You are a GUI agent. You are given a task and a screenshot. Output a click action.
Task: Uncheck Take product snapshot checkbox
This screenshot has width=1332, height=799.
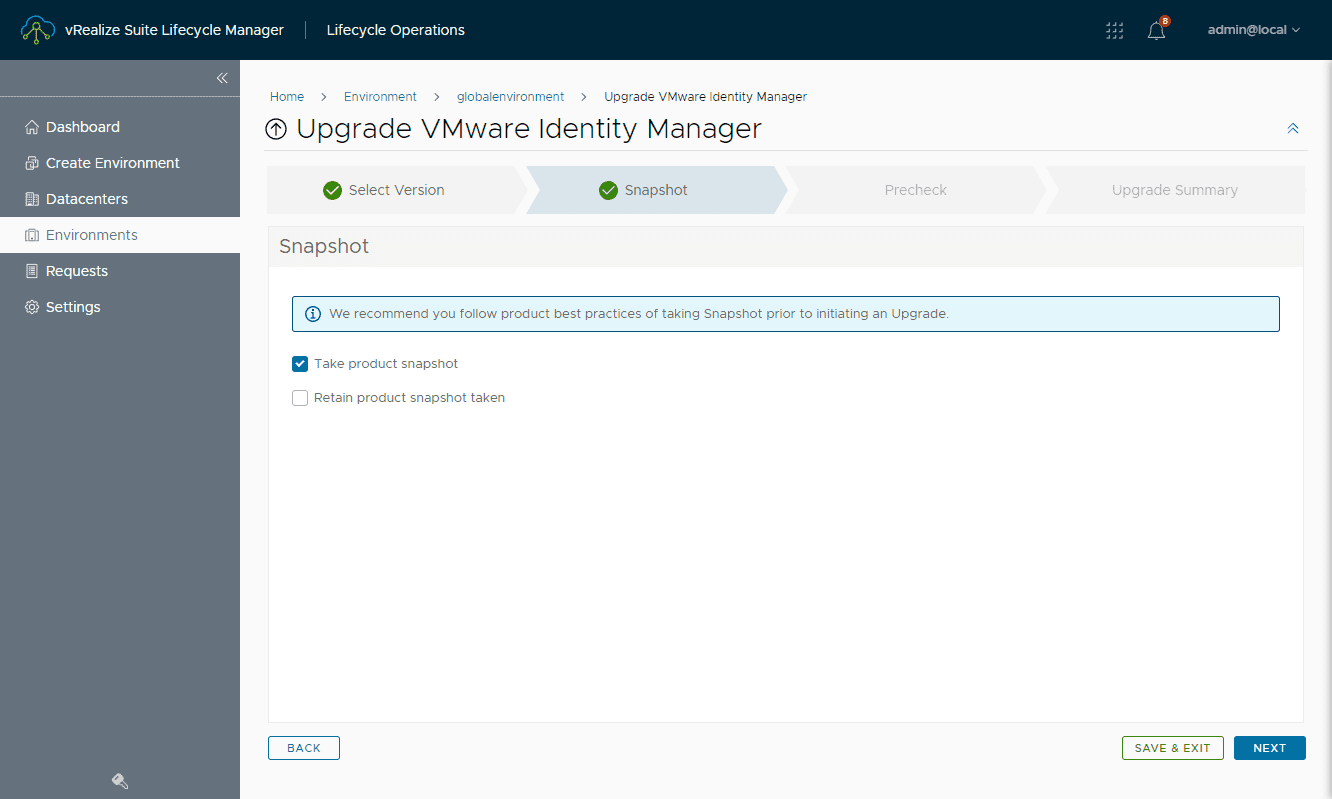click(x=300, y=364)
